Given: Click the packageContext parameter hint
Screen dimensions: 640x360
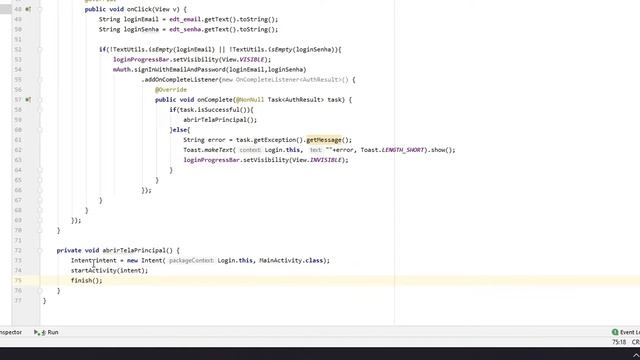Looking at the screenshot, I should pos(191,260).
